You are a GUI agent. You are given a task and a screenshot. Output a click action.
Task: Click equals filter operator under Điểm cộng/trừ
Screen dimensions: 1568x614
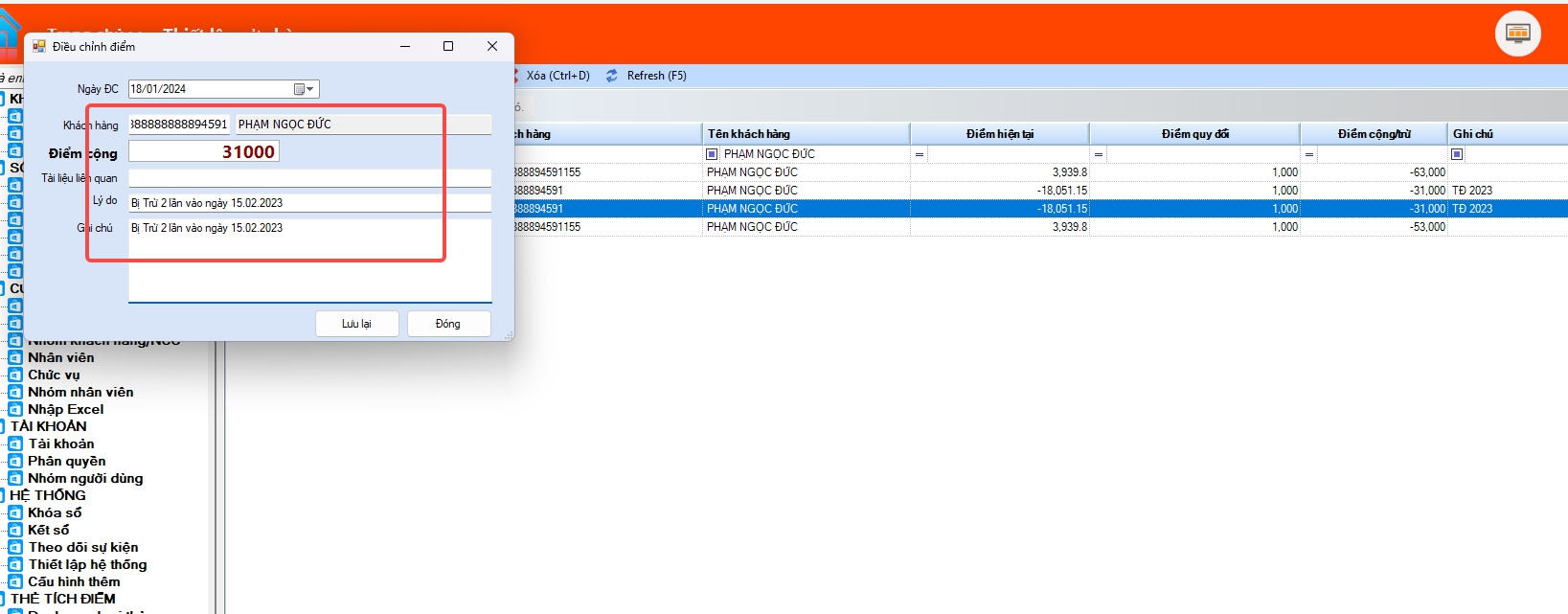click(x=1309, y=154)
